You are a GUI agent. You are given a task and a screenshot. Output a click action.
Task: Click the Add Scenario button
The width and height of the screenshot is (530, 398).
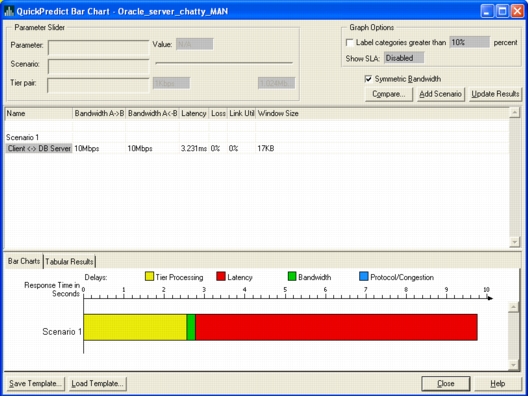(x=440, y=94)
